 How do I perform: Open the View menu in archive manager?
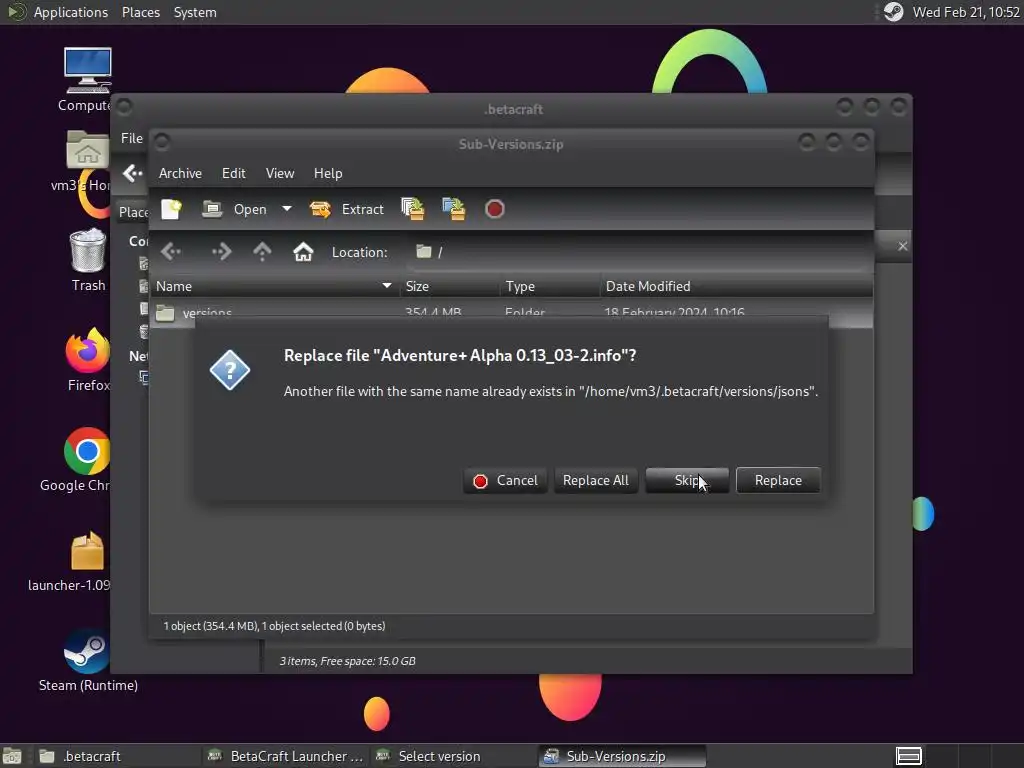tap(280, 173)
